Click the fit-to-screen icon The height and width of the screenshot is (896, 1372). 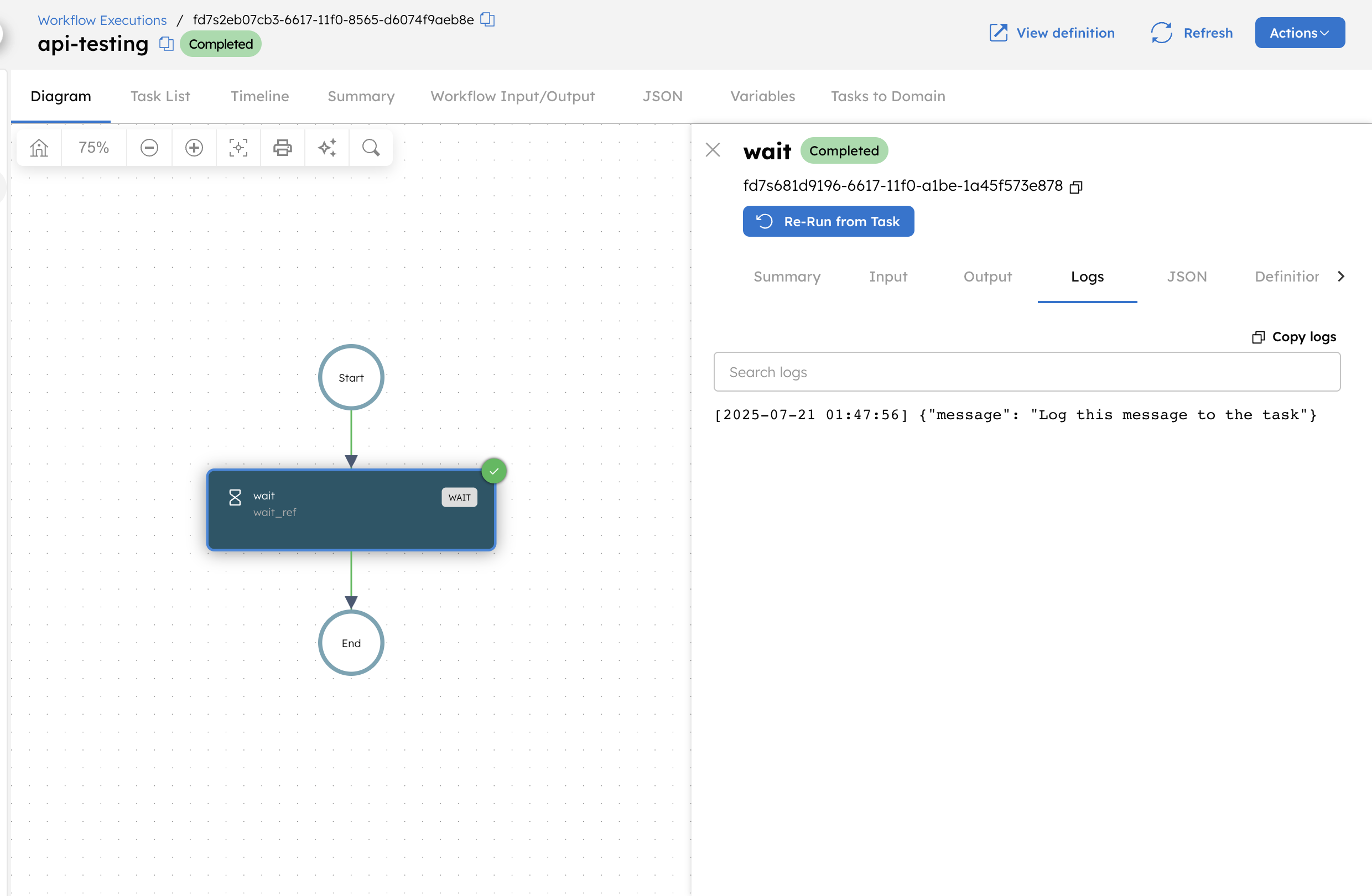point(238,148)
